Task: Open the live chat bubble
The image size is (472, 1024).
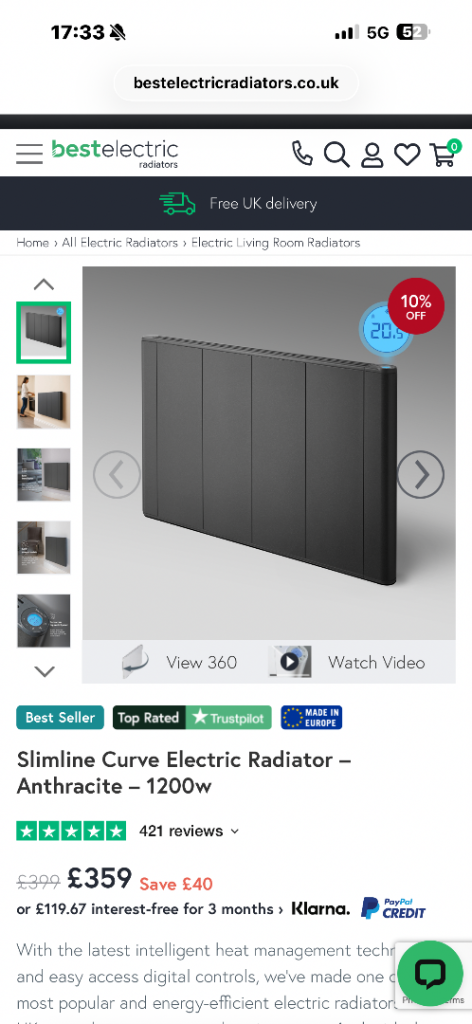Action: (430, 974)
